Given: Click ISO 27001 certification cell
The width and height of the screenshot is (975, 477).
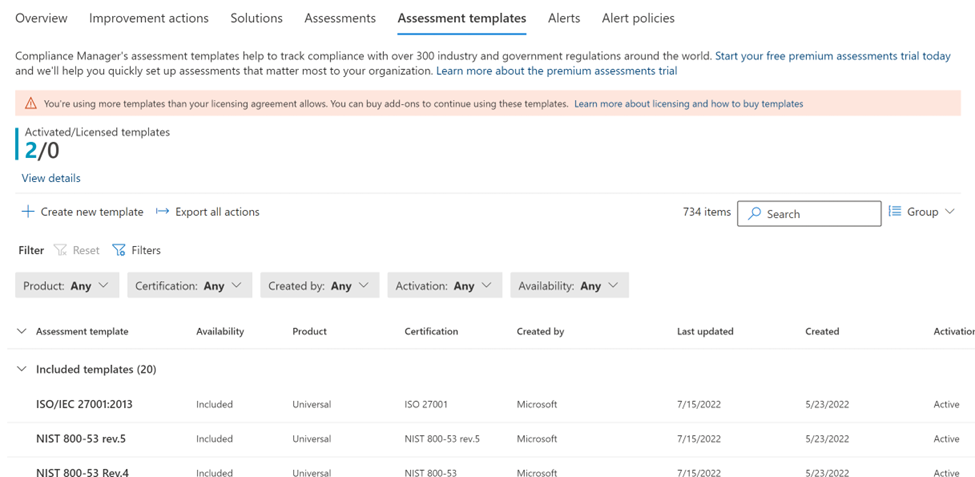Looking at the screenshot, I should 426,404.
